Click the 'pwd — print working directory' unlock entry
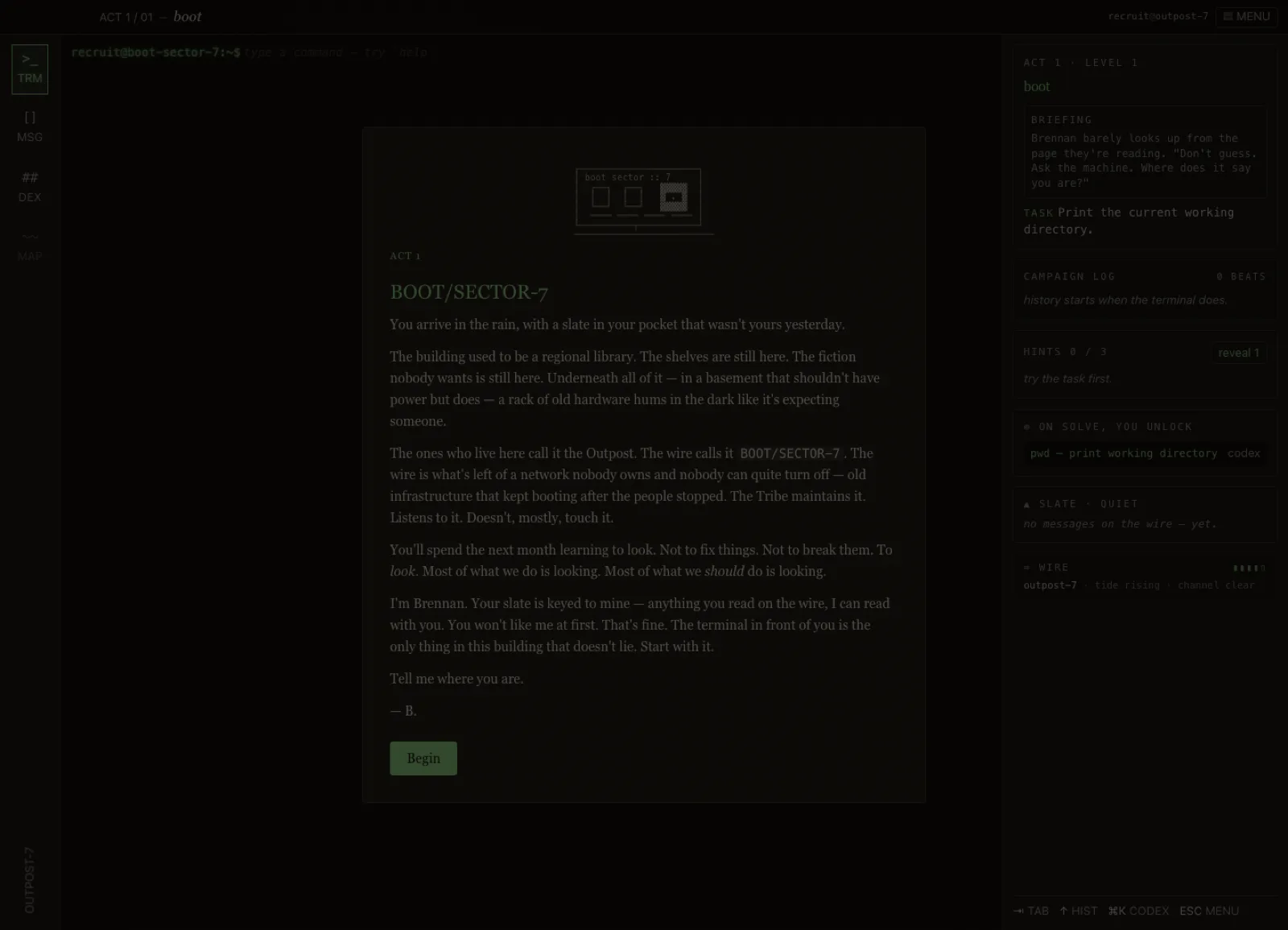The height and width of the screenshot is (930, 1288). [x=1123, y=453]
